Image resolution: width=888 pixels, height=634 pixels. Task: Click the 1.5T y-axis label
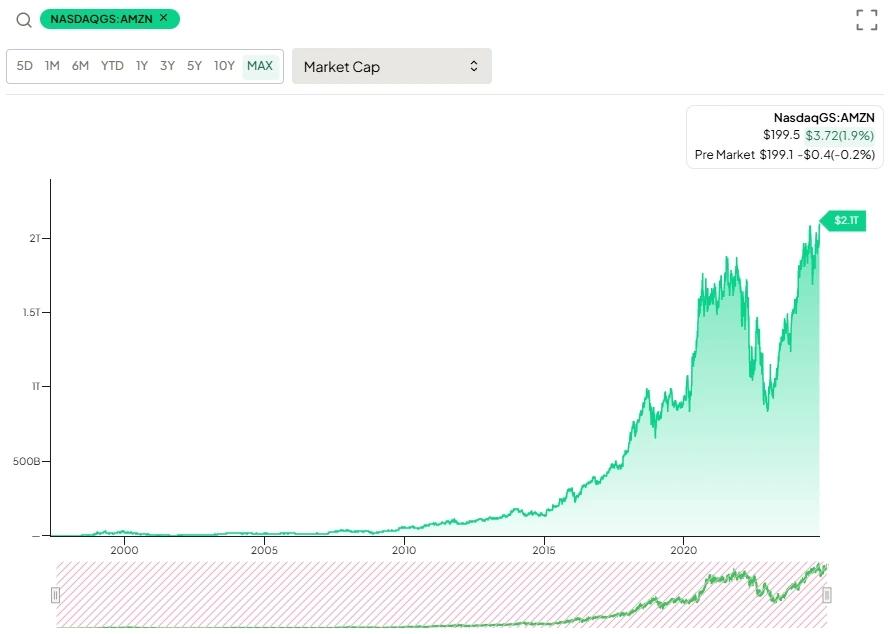[x=32, y=312]
